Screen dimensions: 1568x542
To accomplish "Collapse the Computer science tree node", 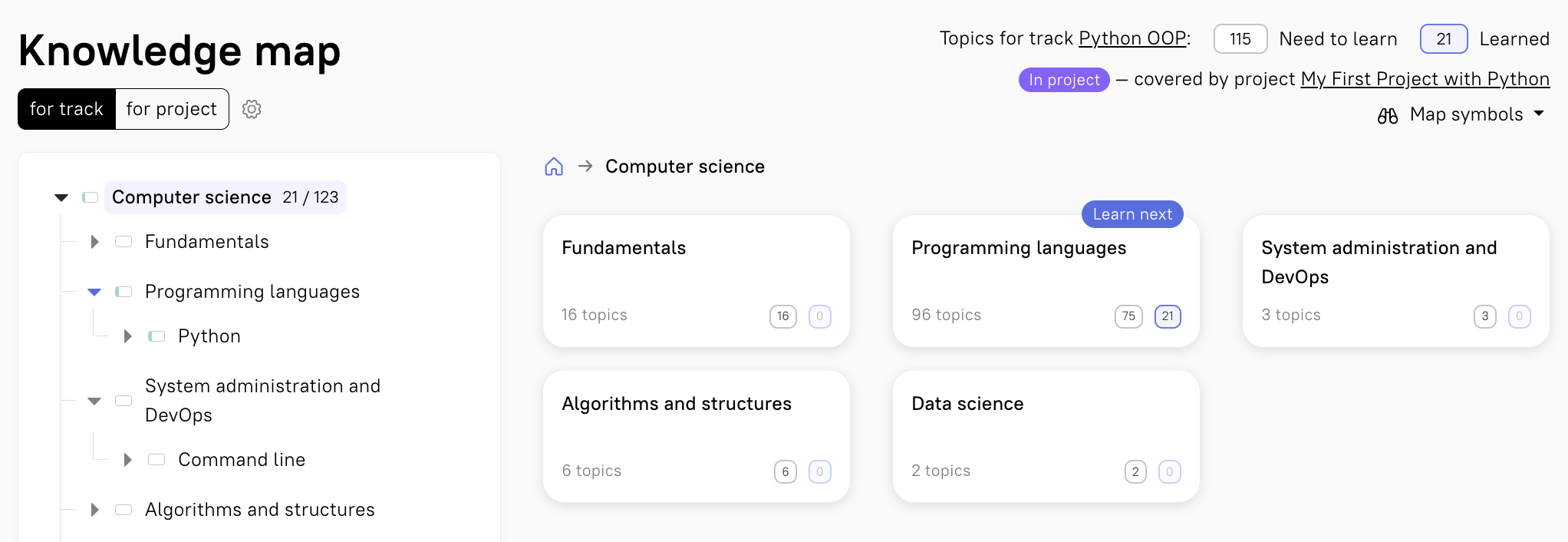I will [61, 197].
